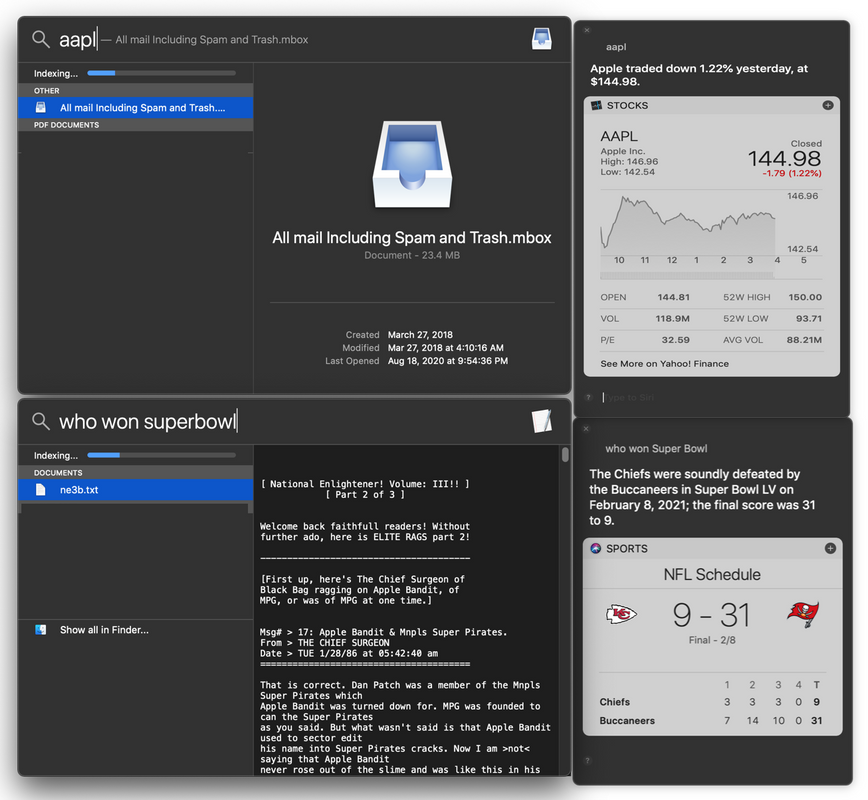Click the VOL value 118.9M
868x800 pixels.
click(x=673, y=318)
